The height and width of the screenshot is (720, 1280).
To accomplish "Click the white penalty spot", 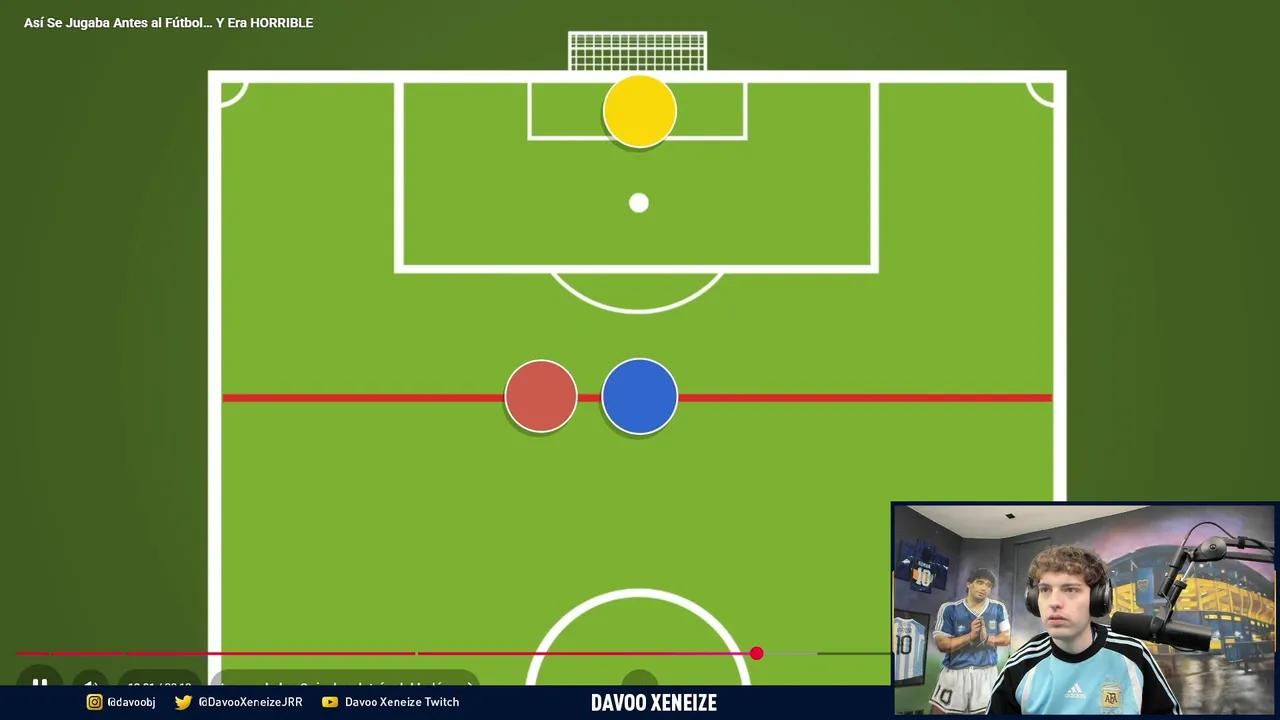I will coord(639,203).
